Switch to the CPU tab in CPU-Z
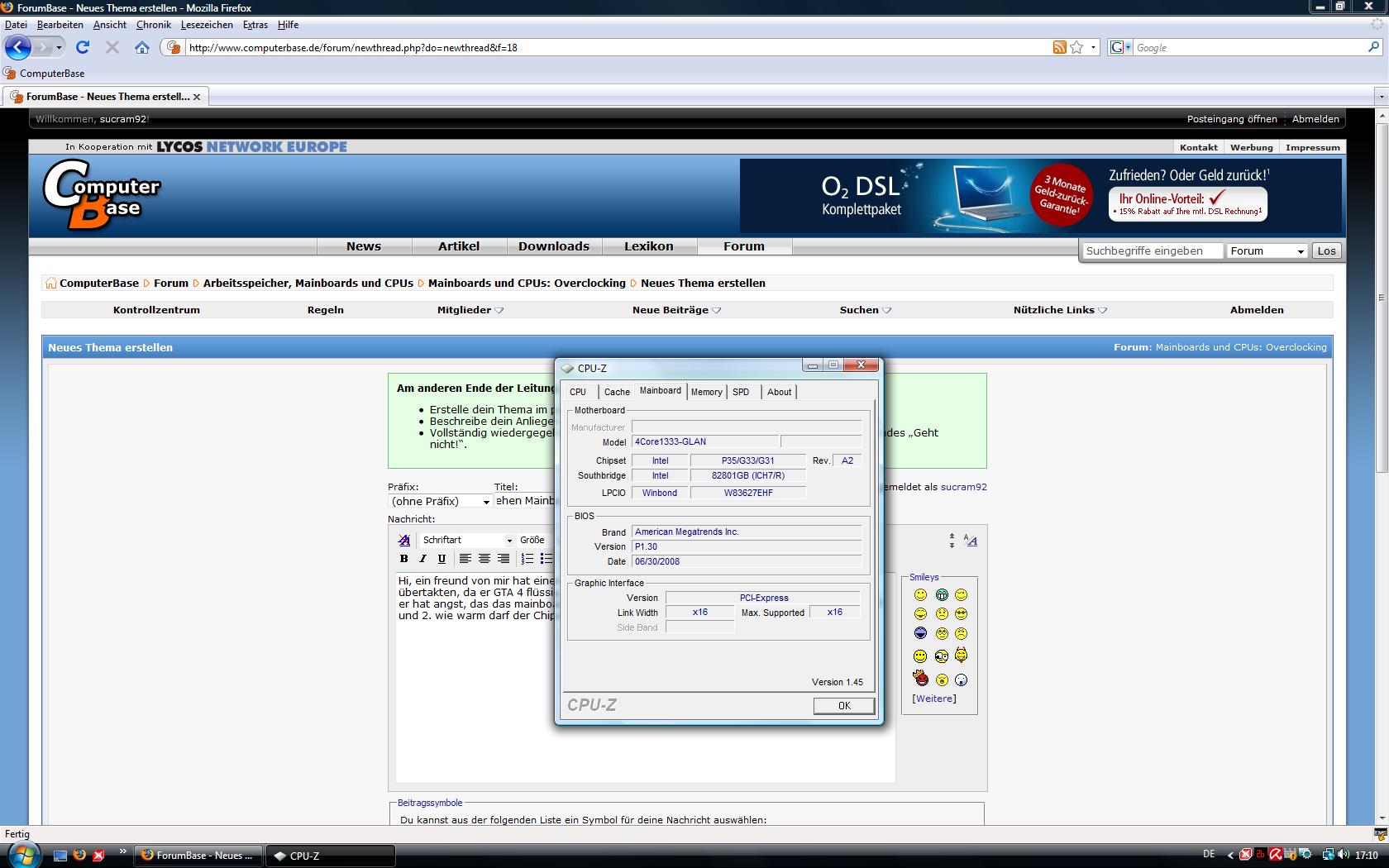This screenshot has width=1389, height=868. (x=578, y=392)
